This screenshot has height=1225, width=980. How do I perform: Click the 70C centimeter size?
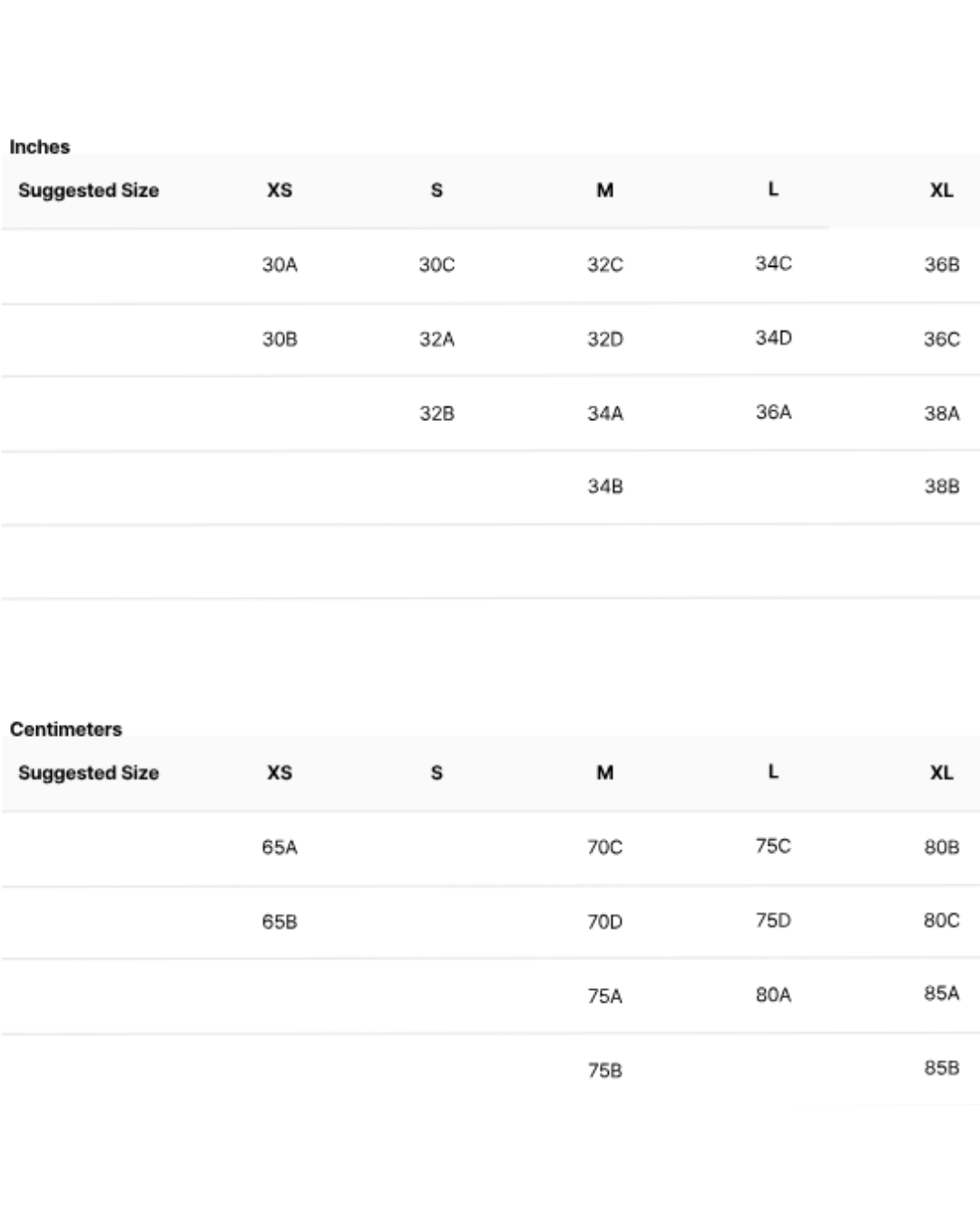[604, 848]
